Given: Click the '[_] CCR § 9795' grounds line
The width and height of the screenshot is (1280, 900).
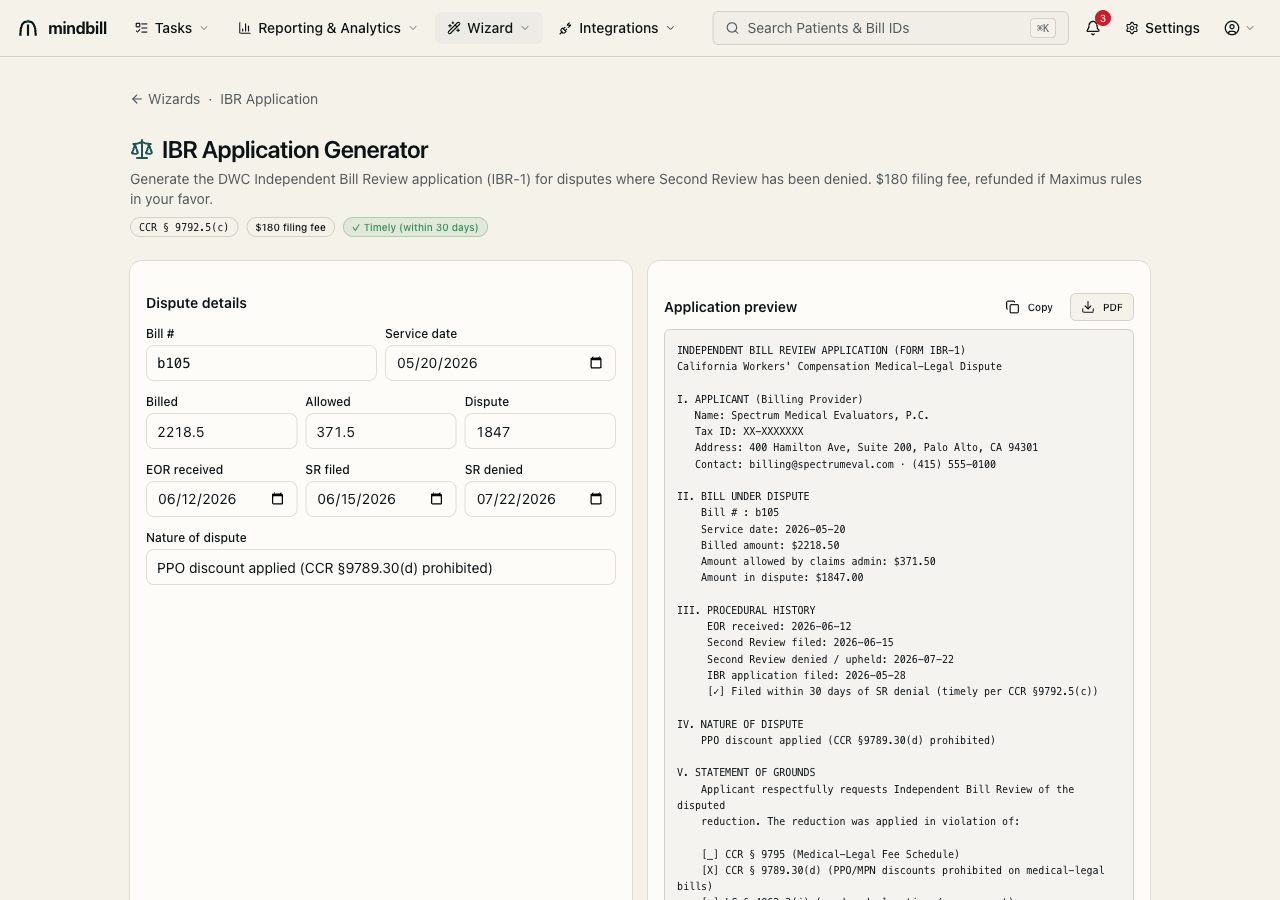Looking at the screenshot, I should [x=830, y=854].
